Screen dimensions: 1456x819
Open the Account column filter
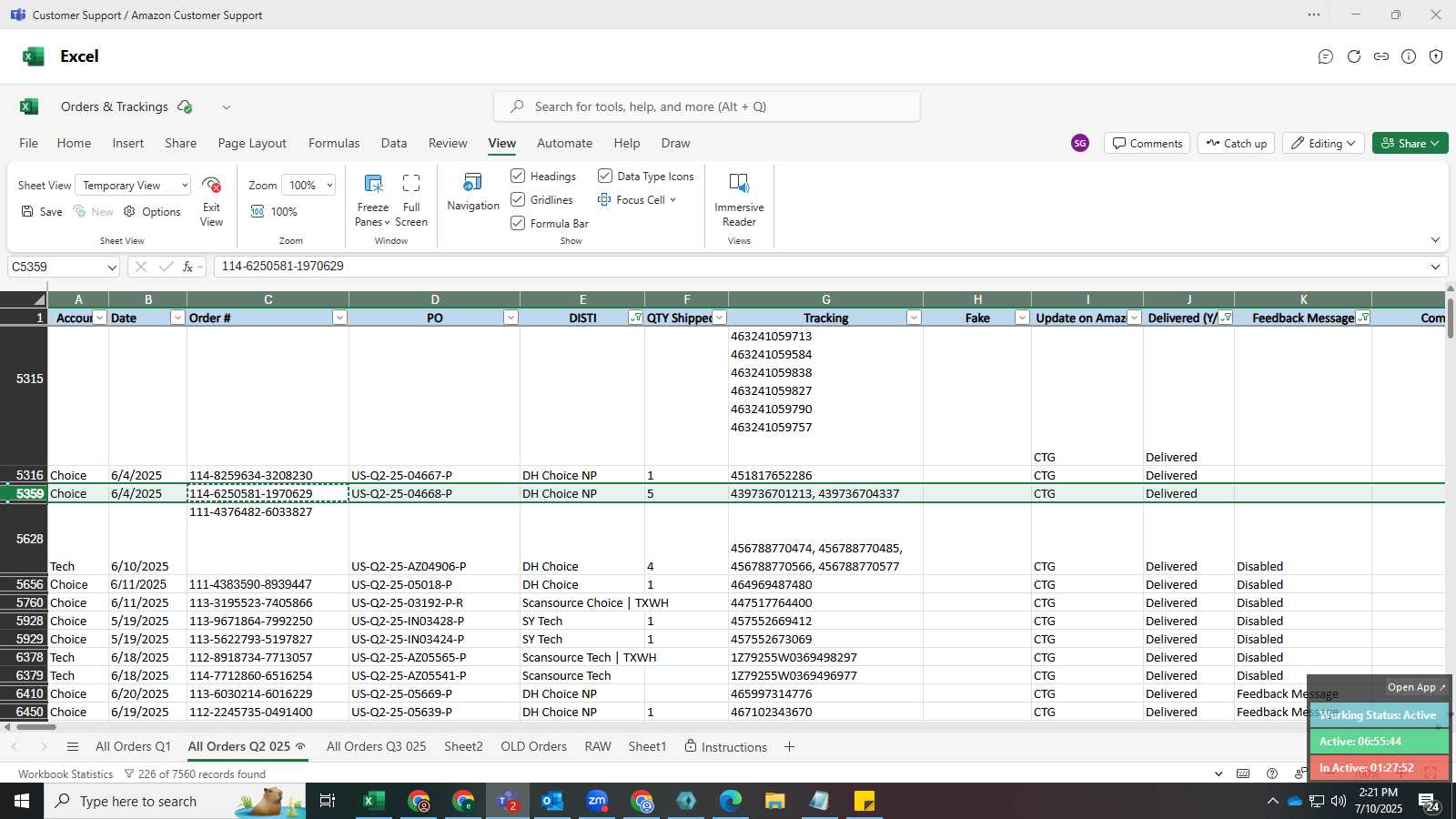[100, 318]
